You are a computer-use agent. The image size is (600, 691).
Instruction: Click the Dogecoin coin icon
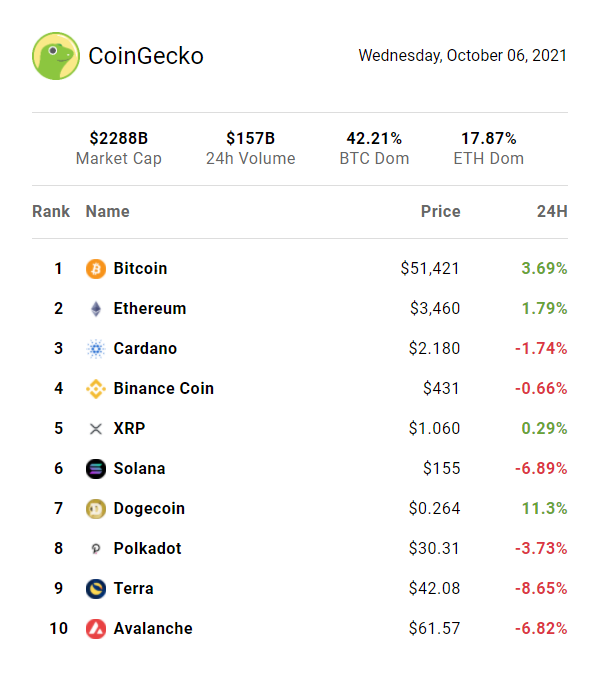96,509
